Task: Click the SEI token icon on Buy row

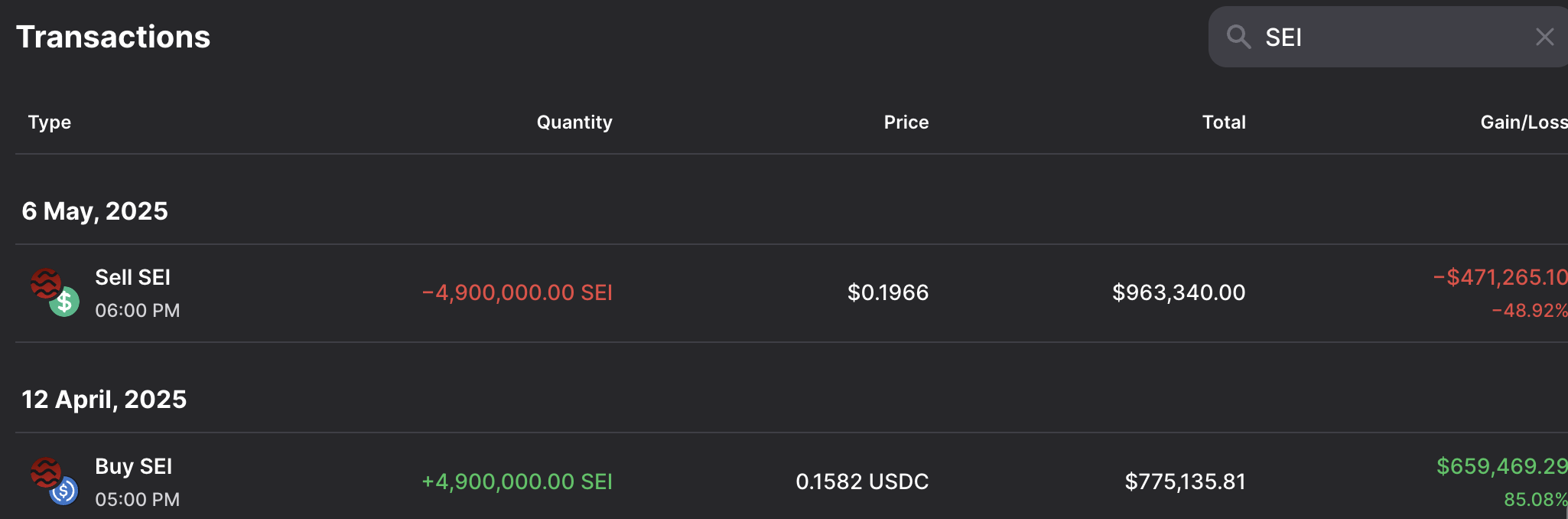Action: pyautogui.click(x=45, y=472)
